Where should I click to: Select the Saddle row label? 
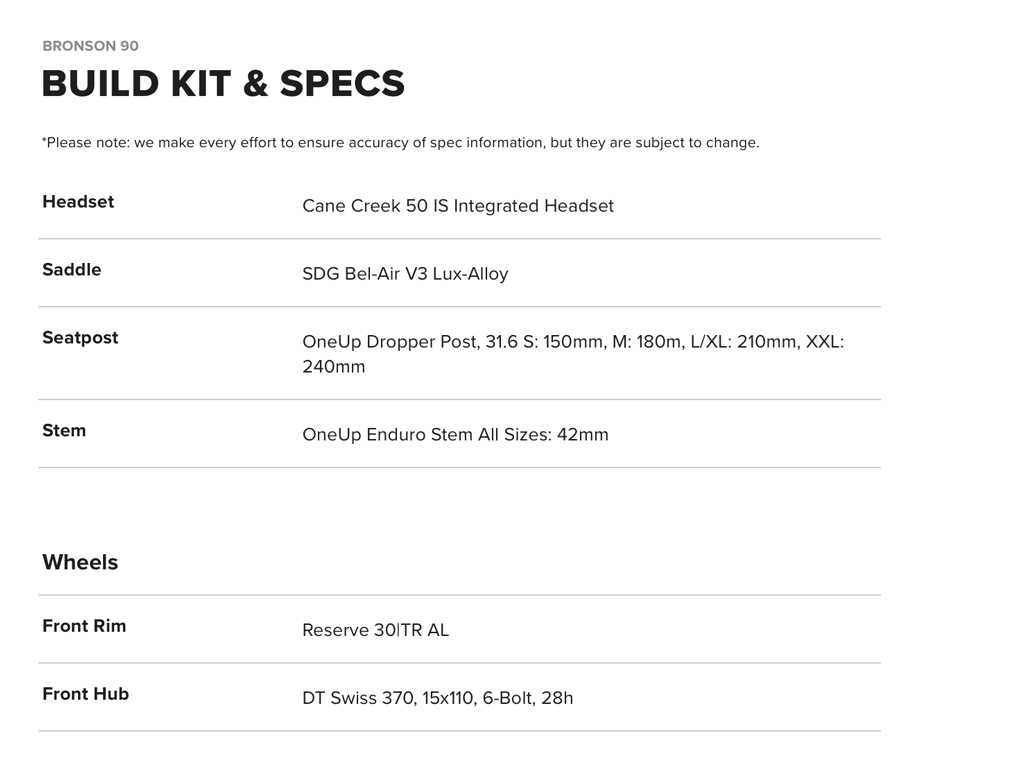71,270
